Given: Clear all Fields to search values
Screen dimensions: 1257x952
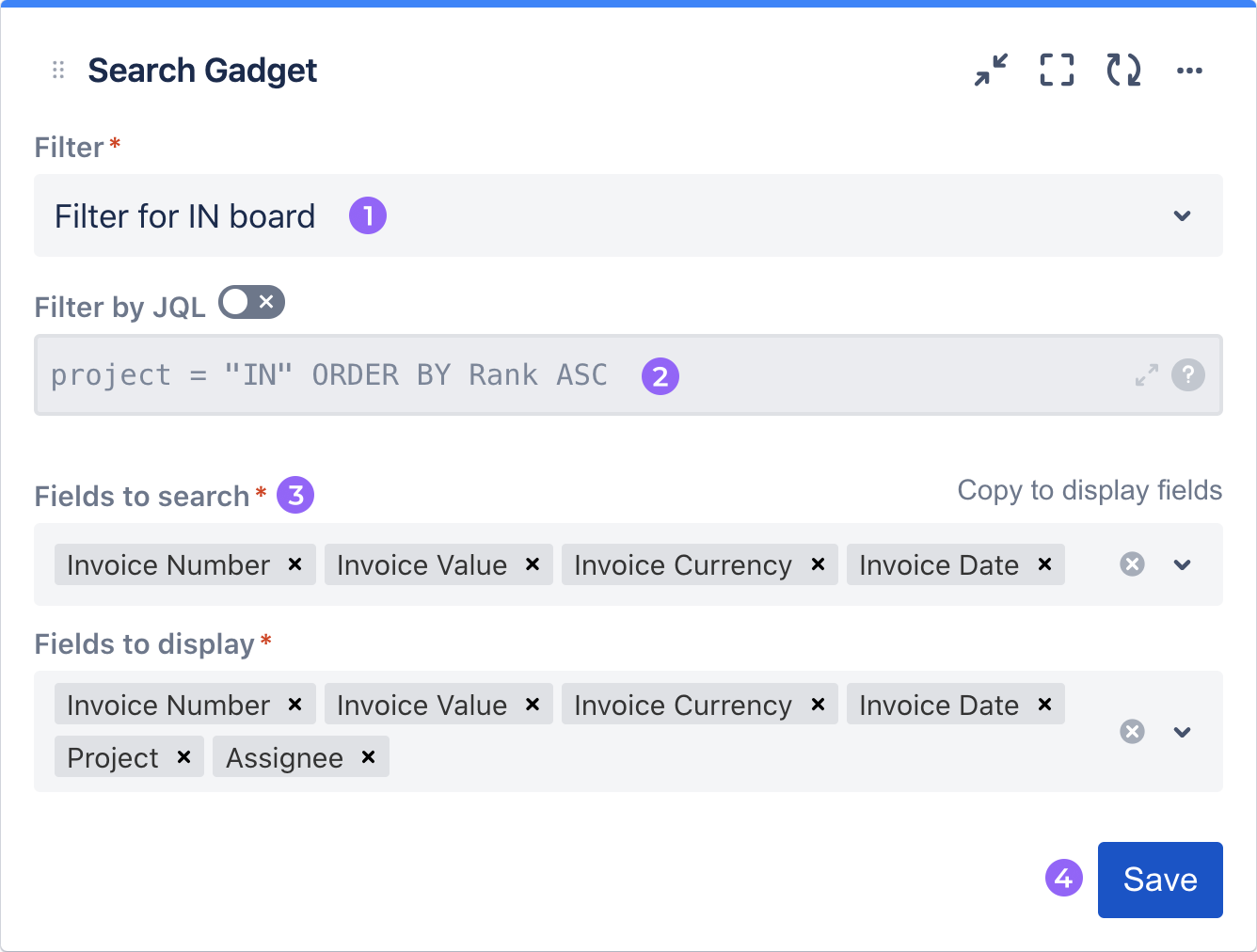Looking at the screenshot, I should pos(1133,564).
